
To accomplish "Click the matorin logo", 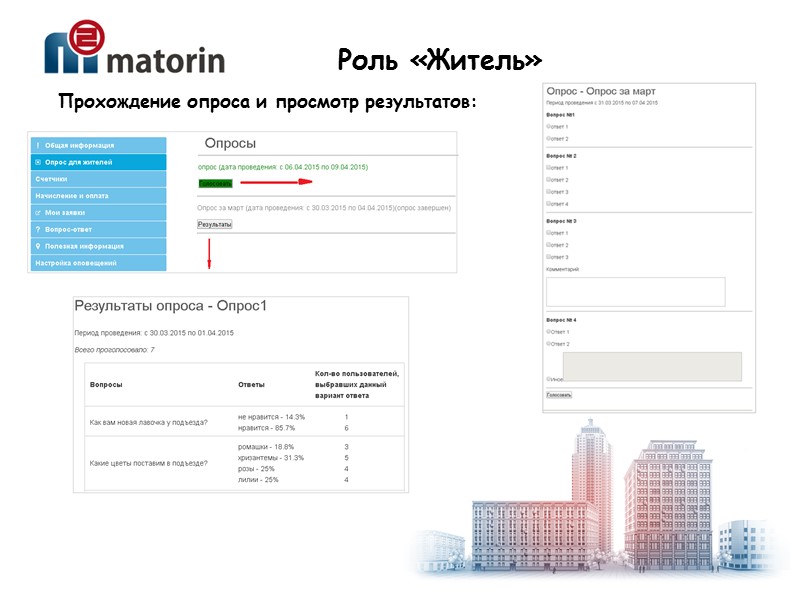I will point(135,47).
